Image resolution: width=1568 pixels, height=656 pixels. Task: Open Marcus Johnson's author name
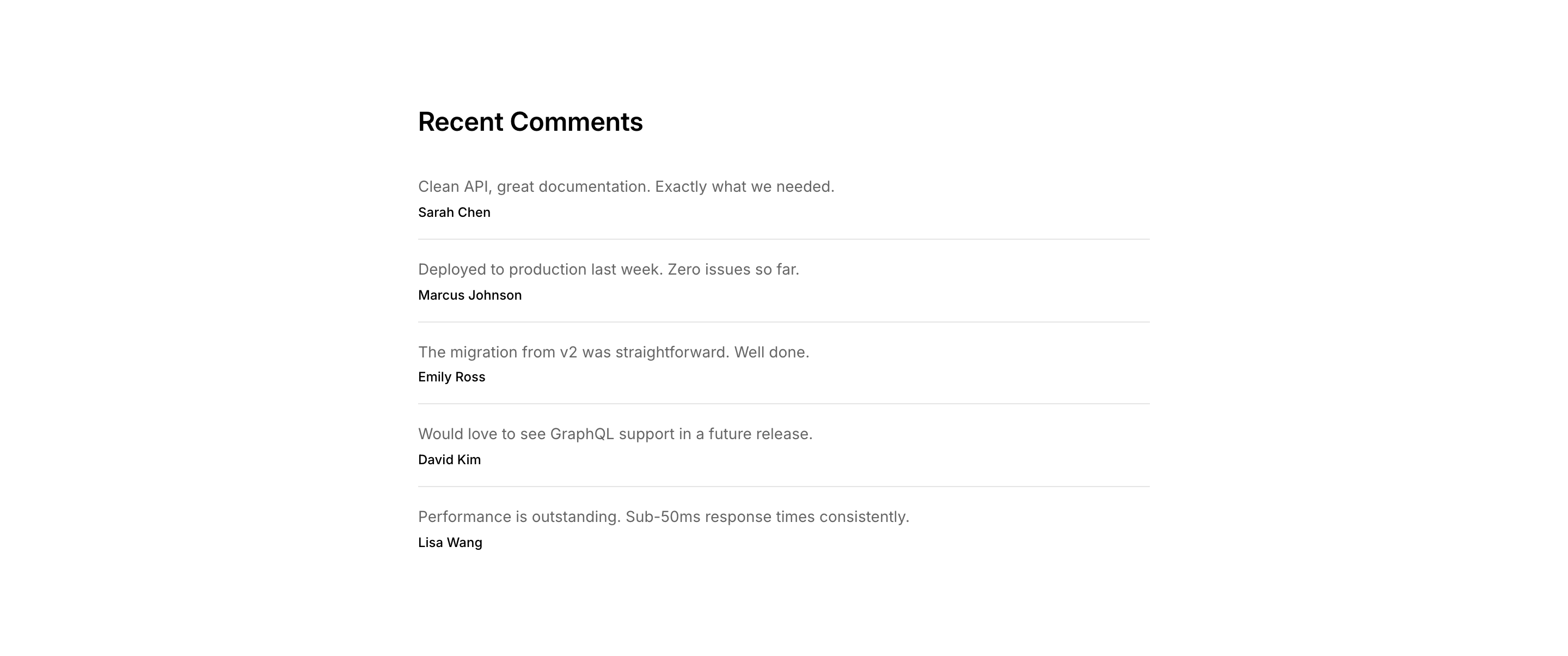pyautogui.click(x=469, y=295)
